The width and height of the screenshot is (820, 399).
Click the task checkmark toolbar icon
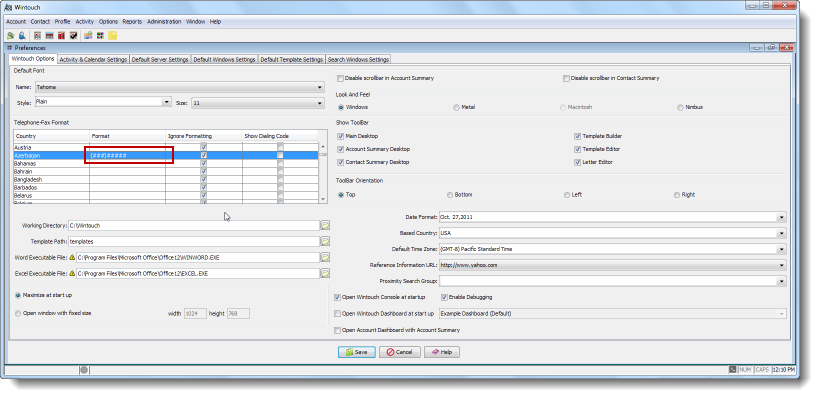tap(74, 36)
